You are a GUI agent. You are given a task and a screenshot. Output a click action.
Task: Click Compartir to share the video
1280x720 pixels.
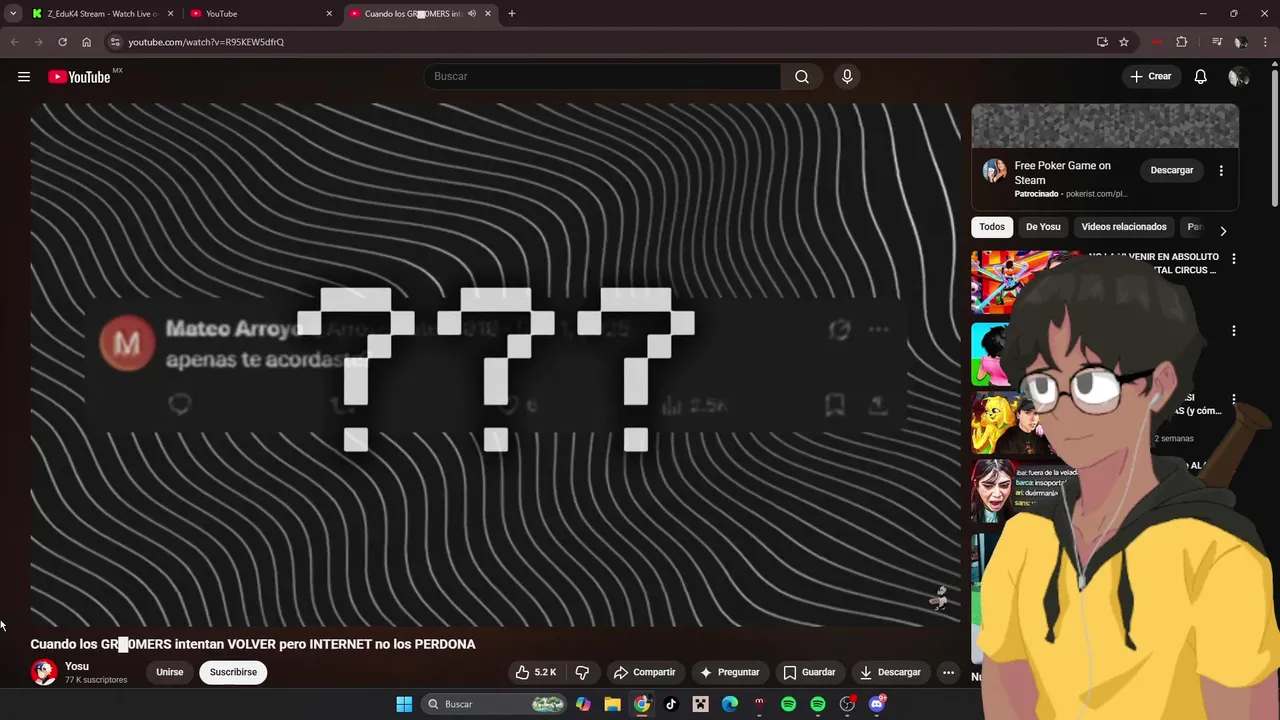[645, 672]
